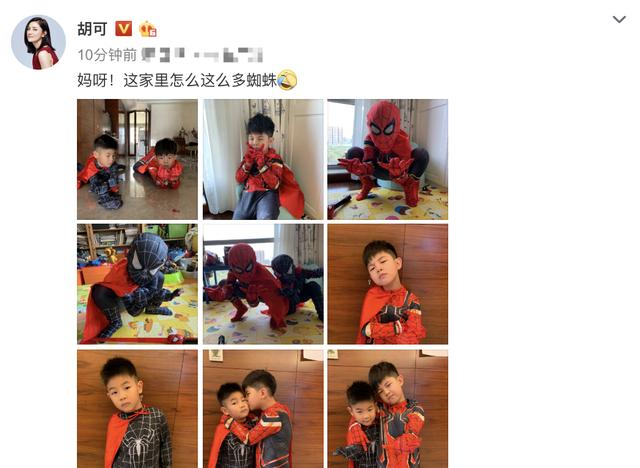The image size is (640, 468).
Task: Open photo of red and black Spider-Men together
Action: [x=263, y=284]
